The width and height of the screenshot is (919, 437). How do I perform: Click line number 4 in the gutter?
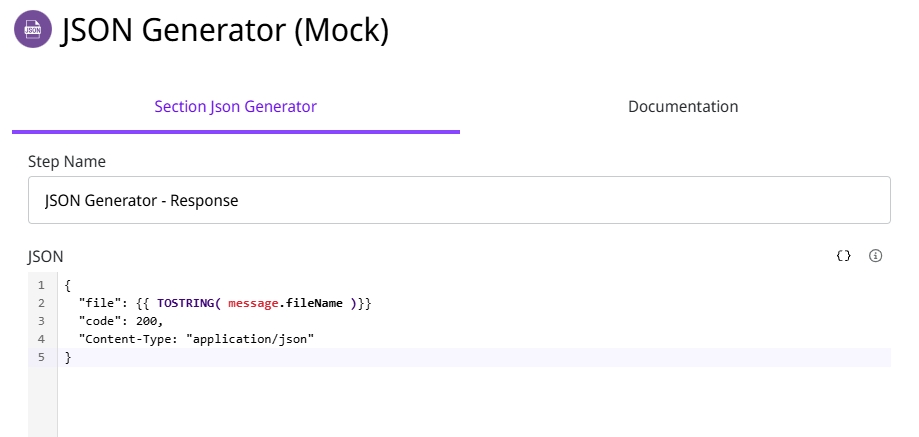(x=41, y=339)
